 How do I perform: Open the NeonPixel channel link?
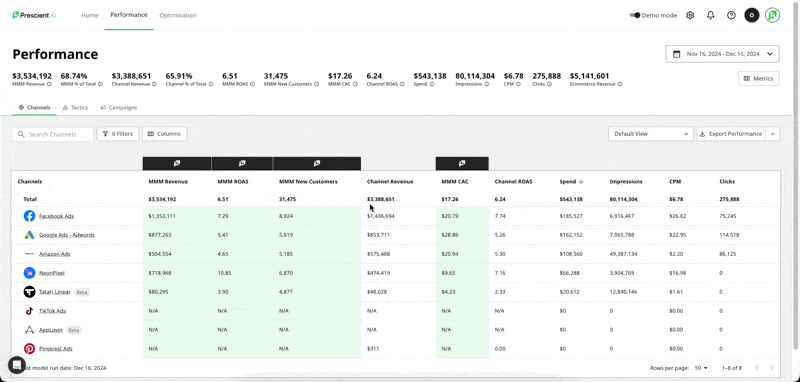[52, 273]
